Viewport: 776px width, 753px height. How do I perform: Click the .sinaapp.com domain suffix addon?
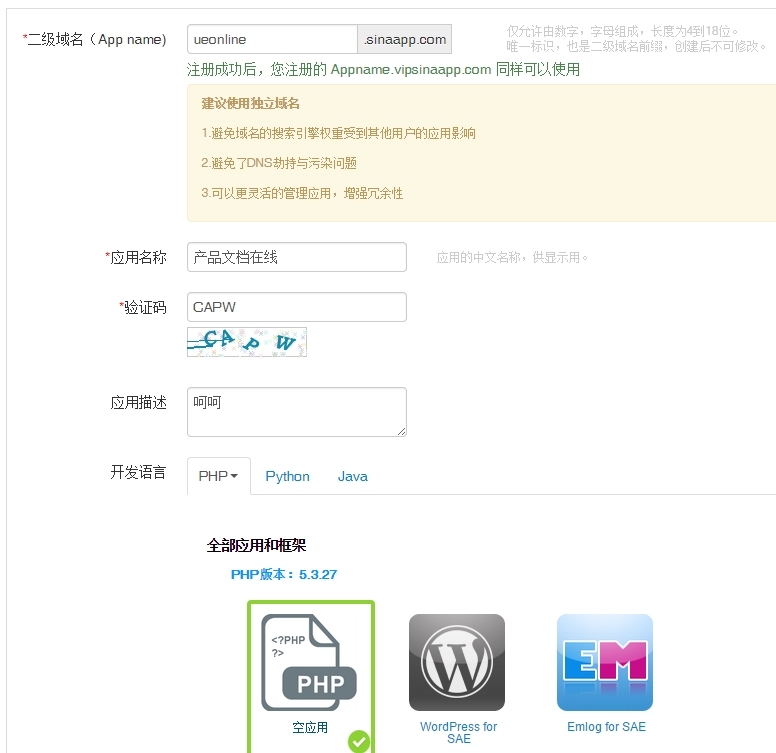coord(404,39)
